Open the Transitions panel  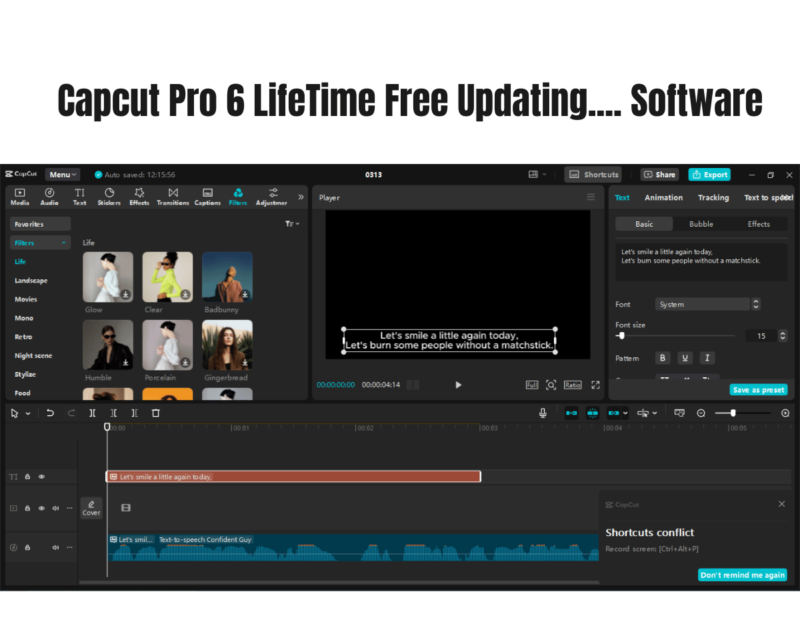(x=172, y=196)
